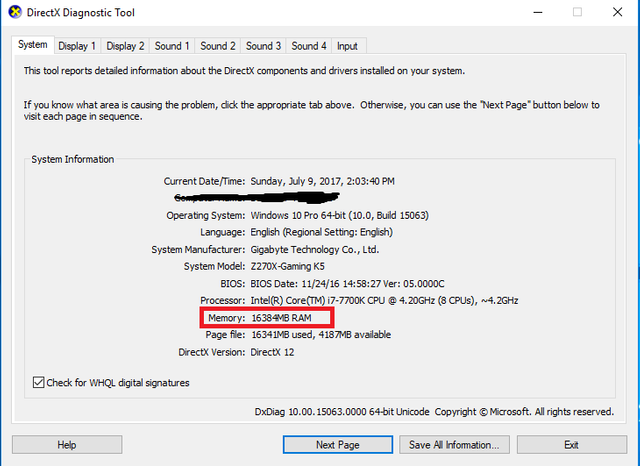Click the Next Page button
The image size is (640, 466).
(x=337, y=444)
